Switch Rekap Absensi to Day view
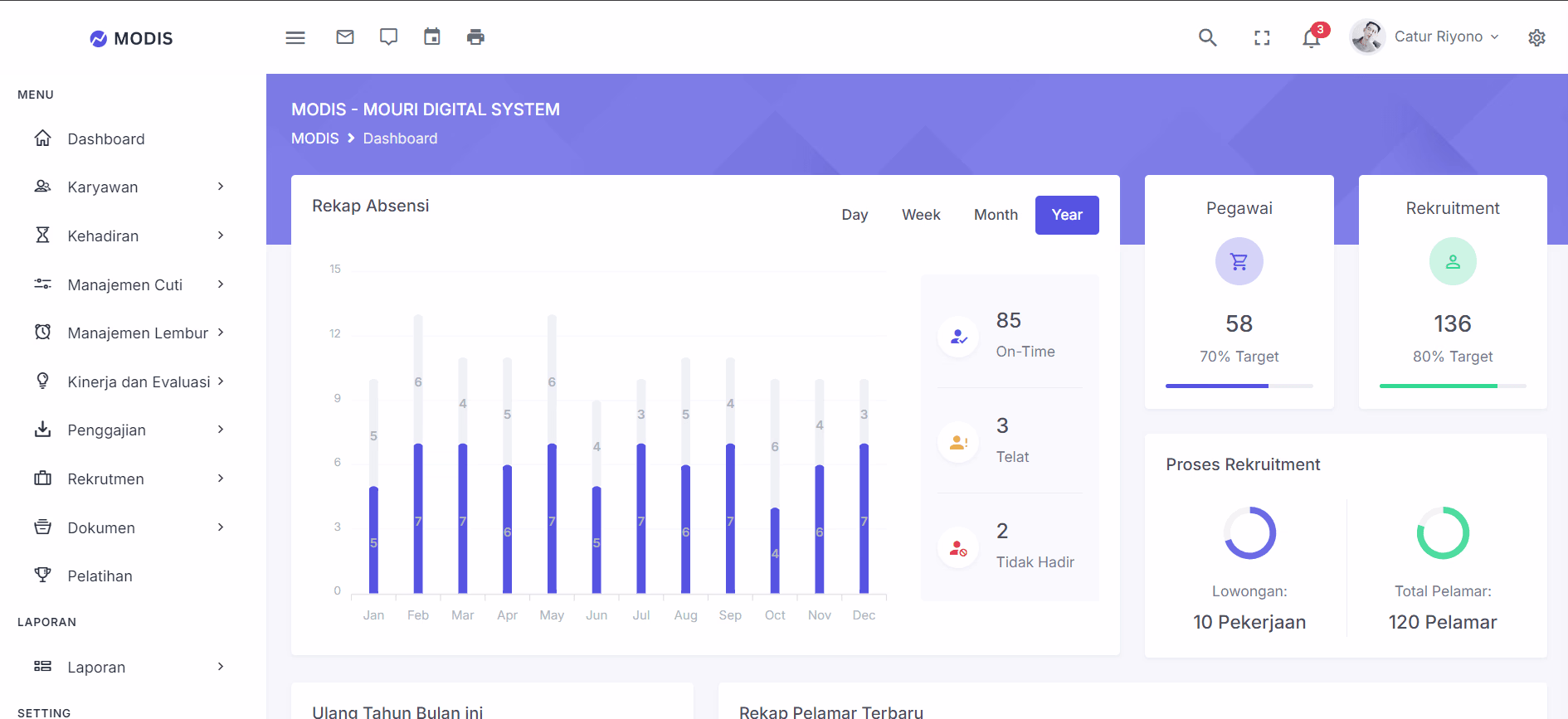 click(x=855, y=215)
